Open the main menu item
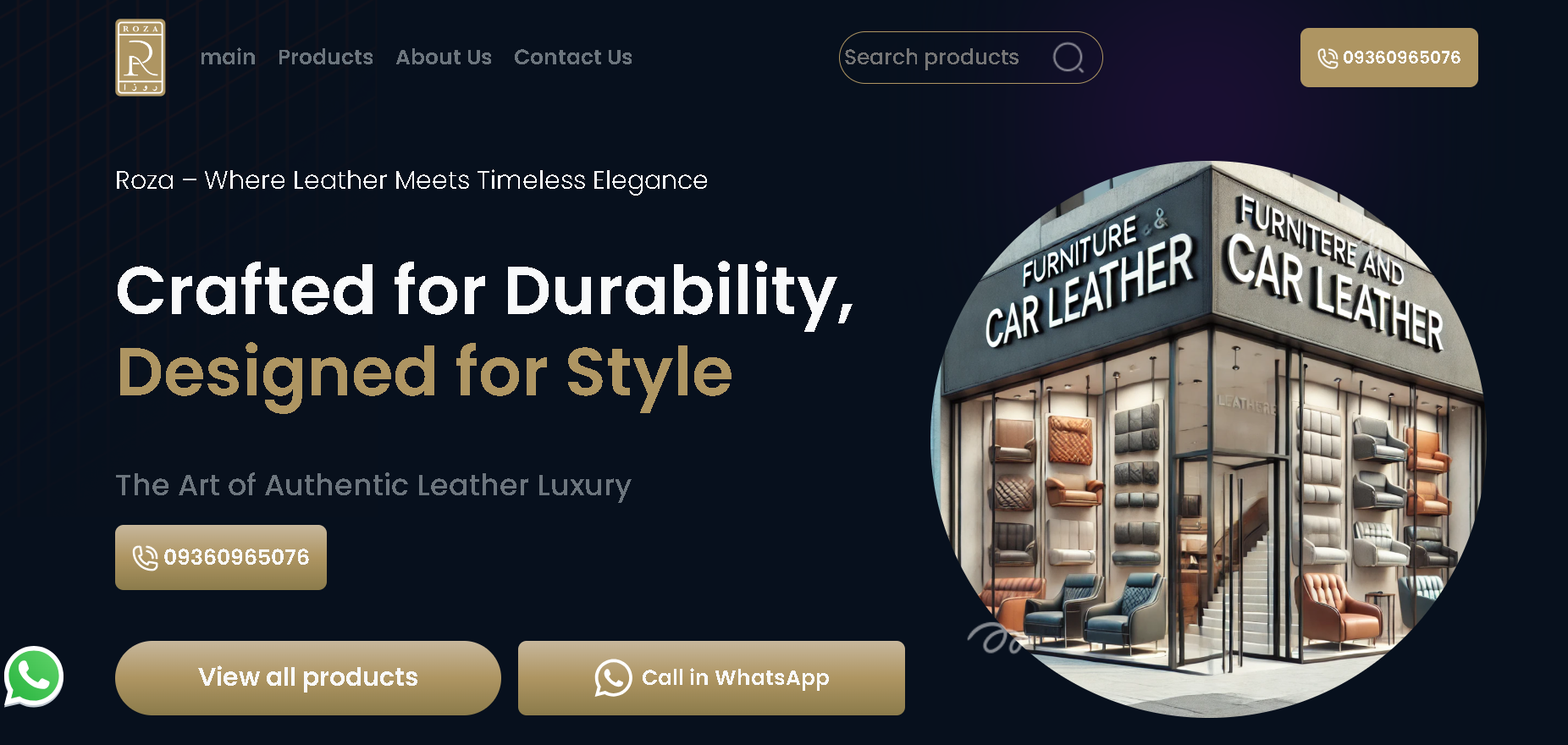This screenshot has width=1568, height=745. (x=228, y=57)
